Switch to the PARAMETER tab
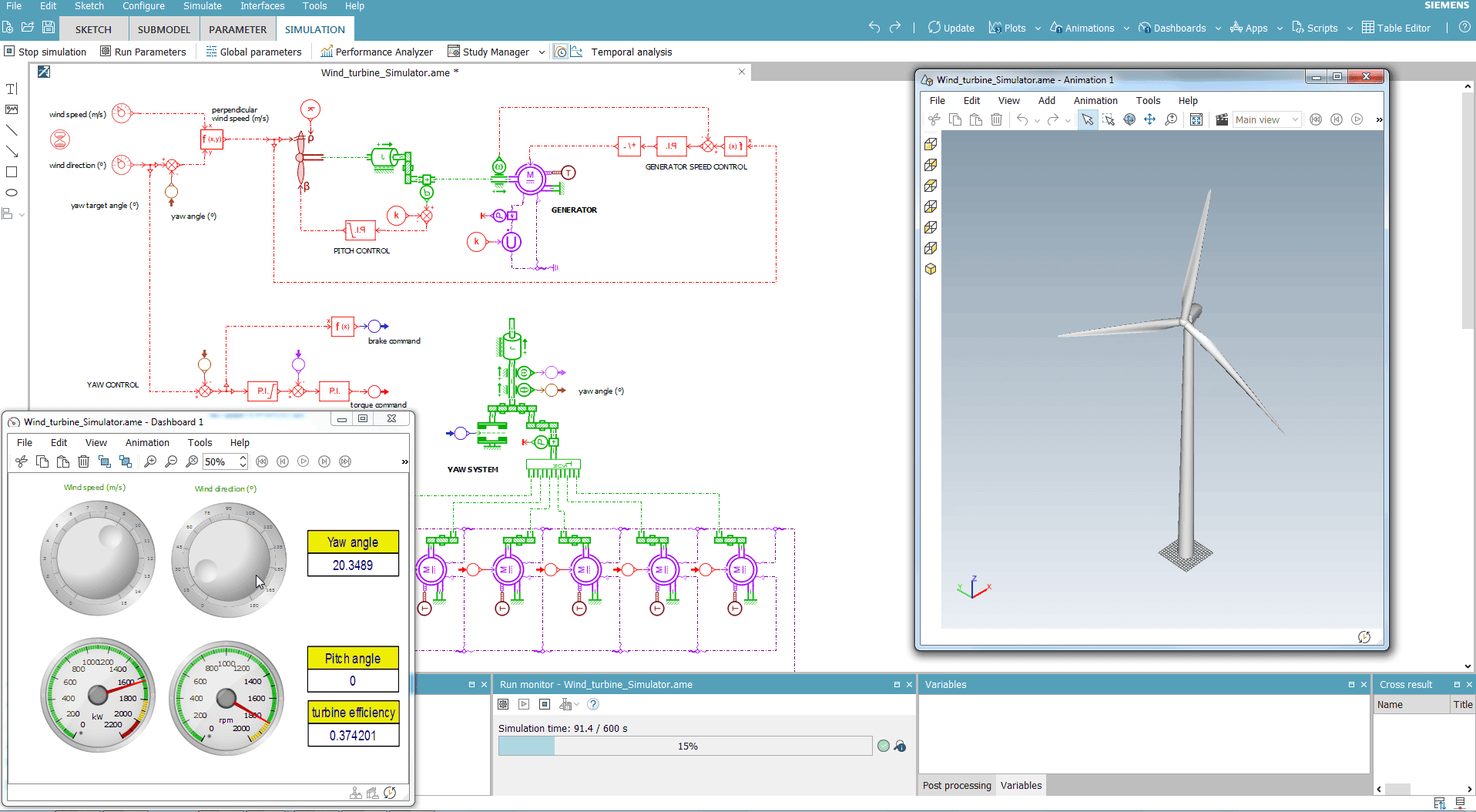 (x=237, y=29)
